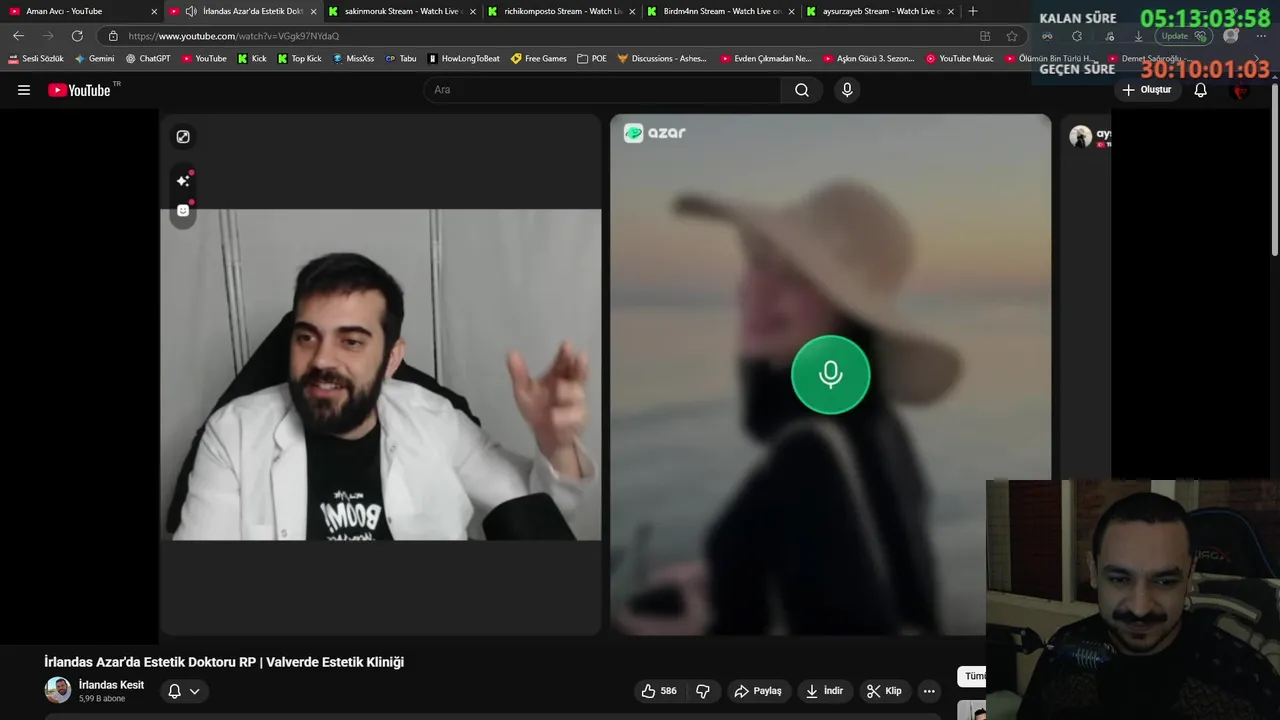The width and height of the screenshot is (1280, 720).
Task: Open the Evden Çıkmadan Ne... bookmark
Action: (x=766, y=59)
